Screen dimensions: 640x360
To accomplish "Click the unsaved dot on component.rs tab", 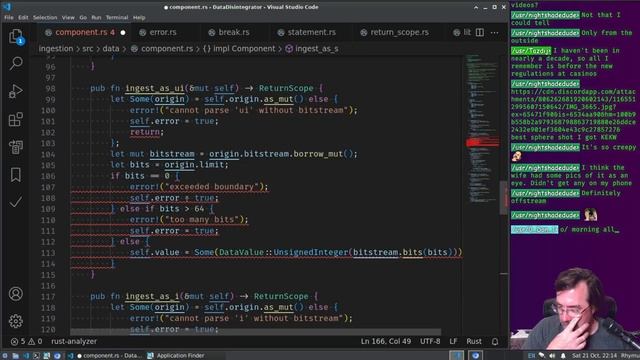I will pos(123,32).
